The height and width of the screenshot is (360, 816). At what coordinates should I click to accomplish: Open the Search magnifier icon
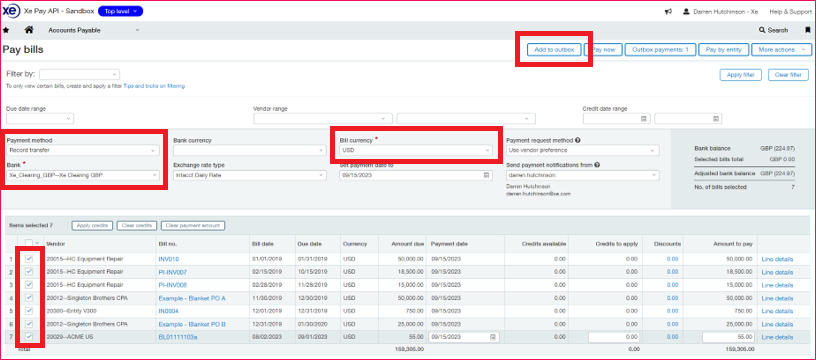tap(762, 30)
